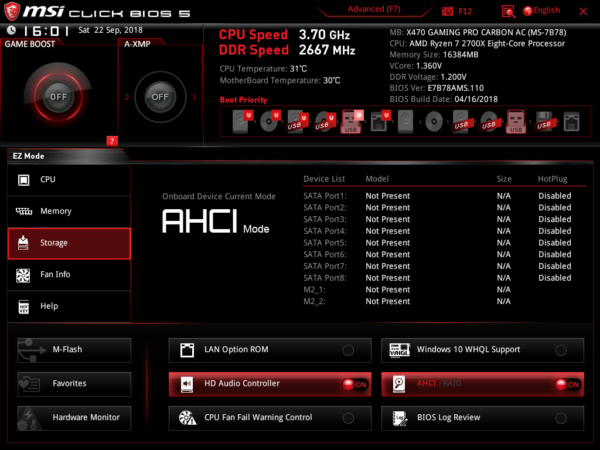The image size is (600, 450).
Task: Select the legacy CD/DVD boot icon without badge
Action: [434, 122]
